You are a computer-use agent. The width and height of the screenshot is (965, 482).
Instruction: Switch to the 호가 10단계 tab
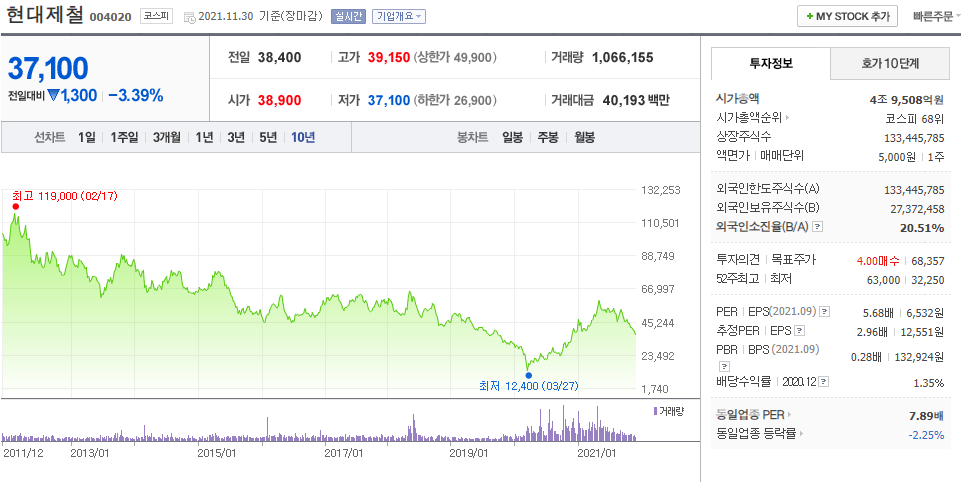pyautogui.click(x=890, y=63)
